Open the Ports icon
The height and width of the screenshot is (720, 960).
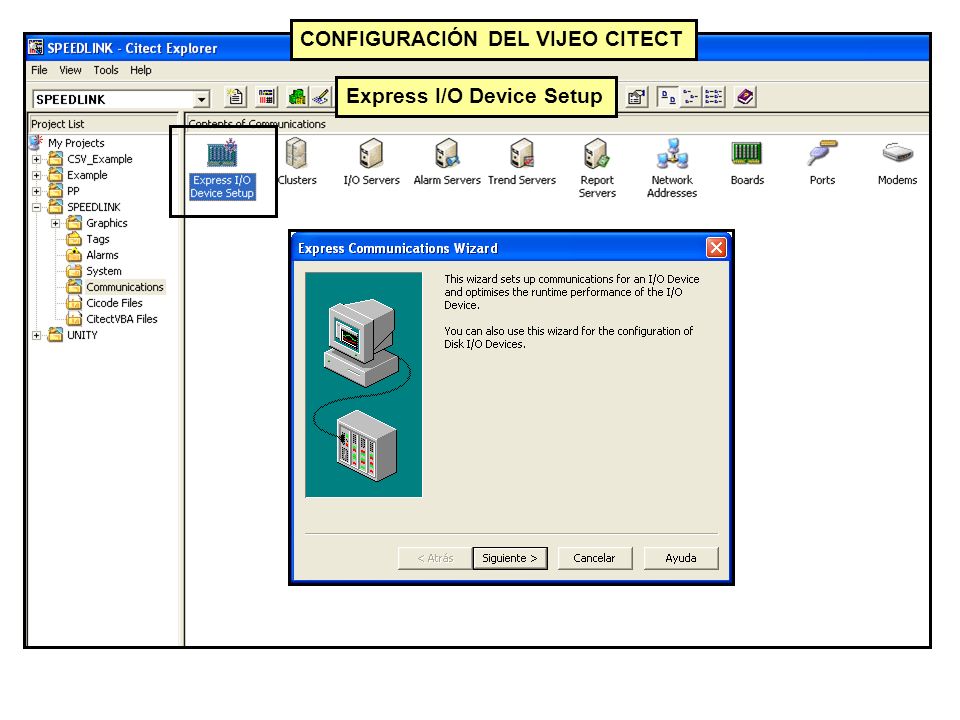pyautogui.click(x=822, y=162)
